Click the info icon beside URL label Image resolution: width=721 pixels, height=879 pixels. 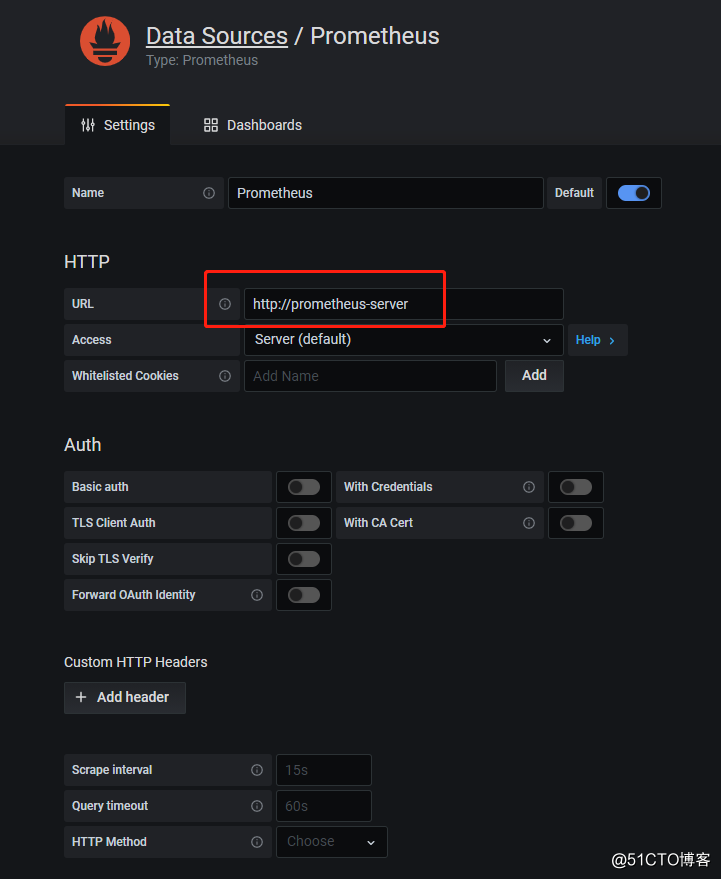tap(225, 304)
